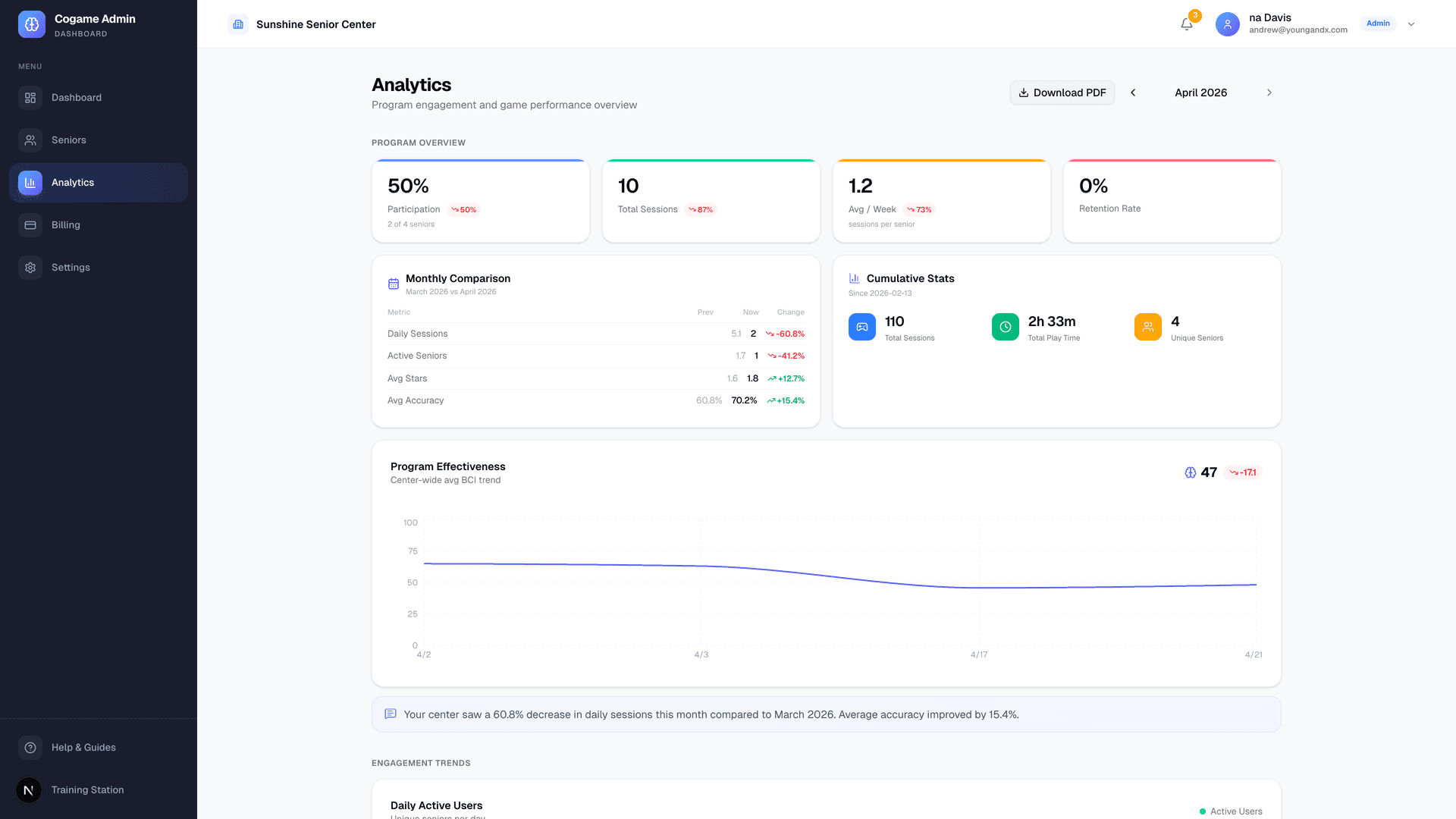Click the clock icon next to Total Play Time
Image resolution: width=1456 pixels, height=819 pixels.
point(1005,327)
